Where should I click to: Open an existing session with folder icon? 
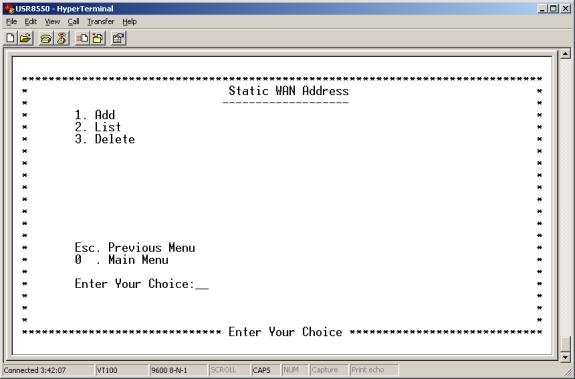pyautogui.click(x=25, y=38)
